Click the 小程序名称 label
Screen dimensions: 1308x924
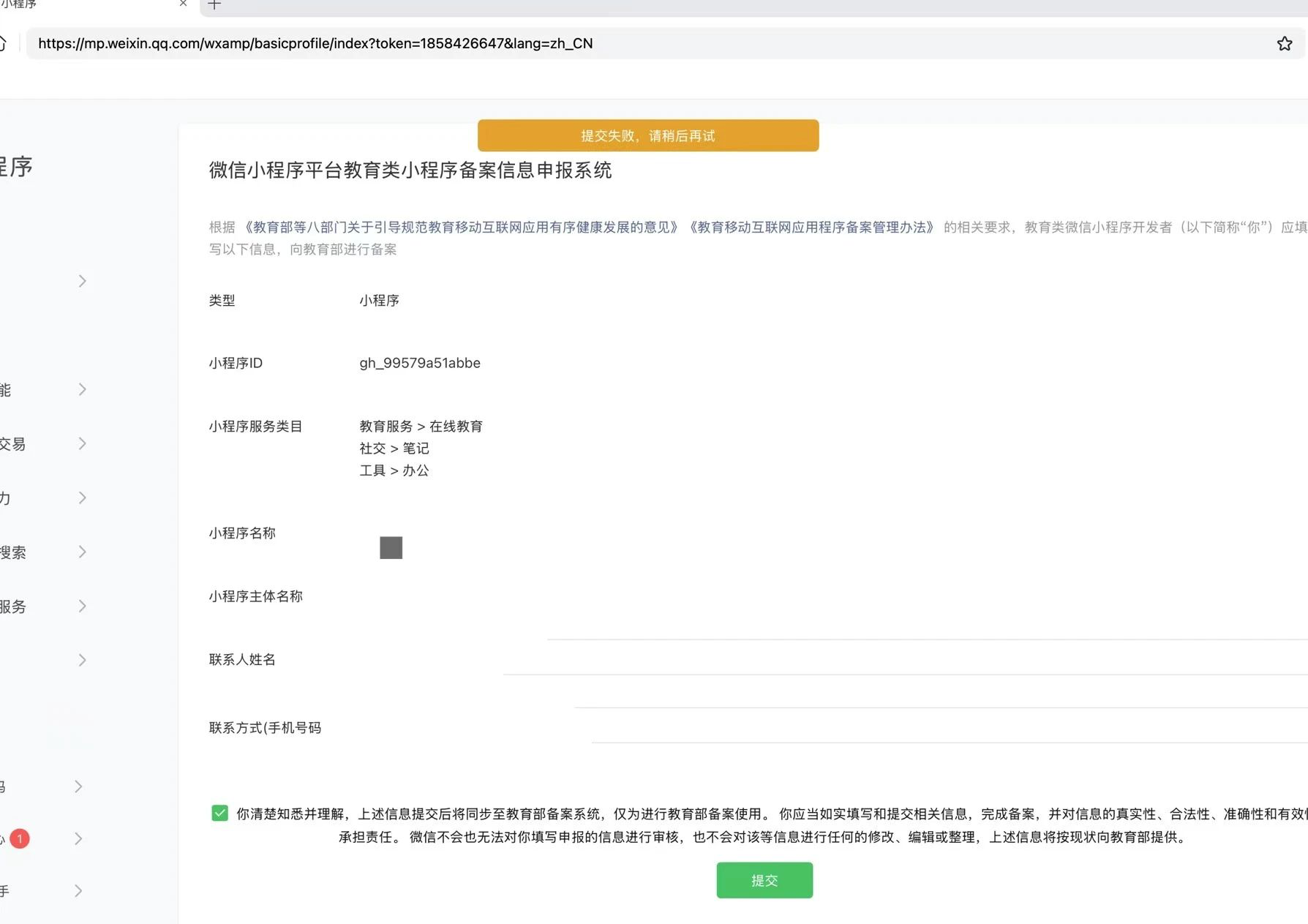(x=242, y=533)
